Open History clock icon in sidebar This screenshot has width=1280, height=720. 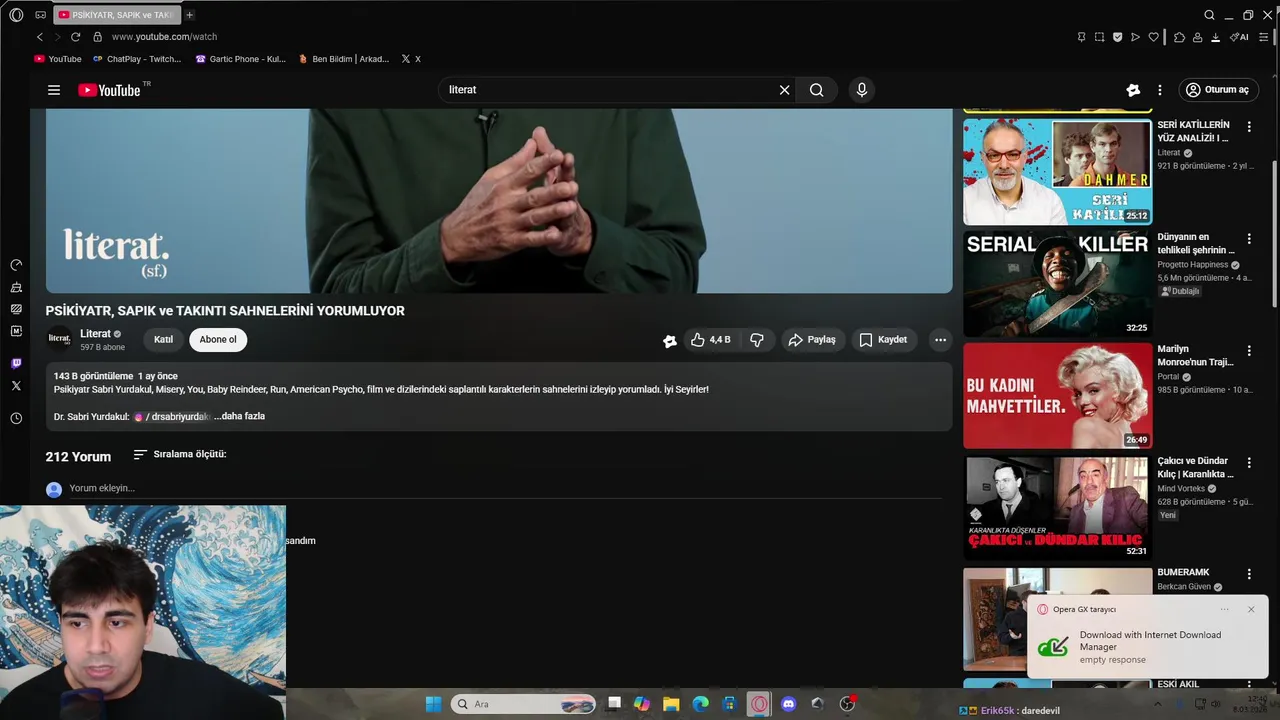[x=16, y=418]
